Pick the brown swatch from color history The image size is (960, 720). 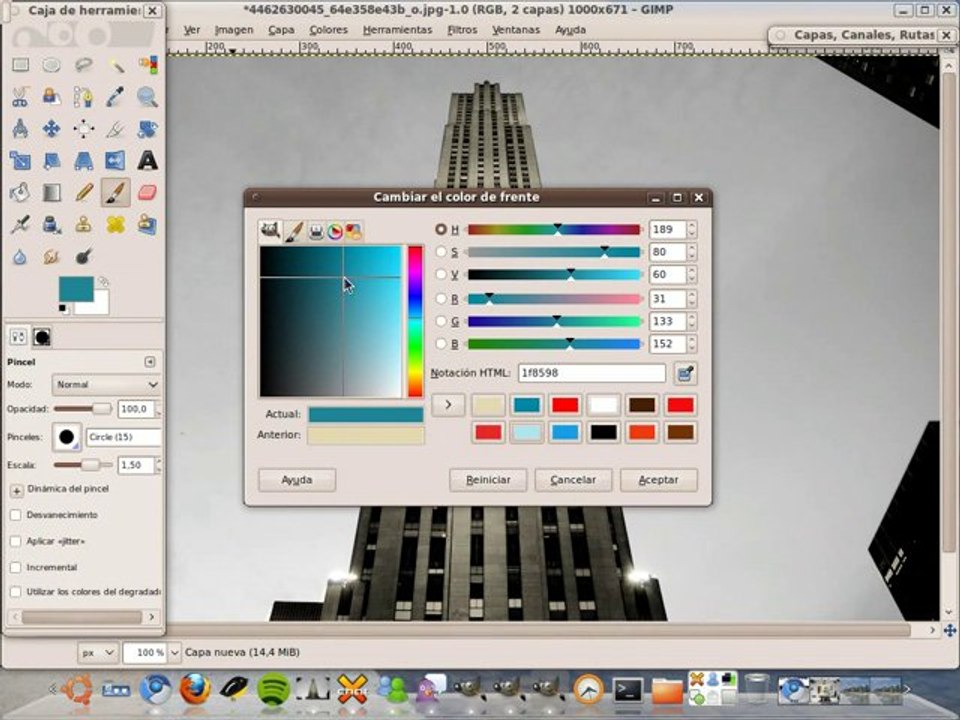[680, 432]
